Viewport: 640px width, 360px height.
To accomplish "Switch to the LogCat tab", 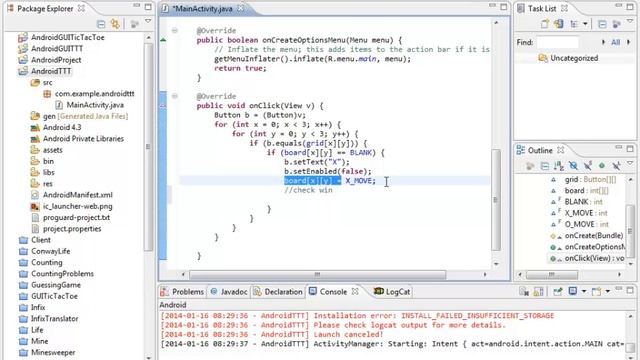I will tap(392, 292).
